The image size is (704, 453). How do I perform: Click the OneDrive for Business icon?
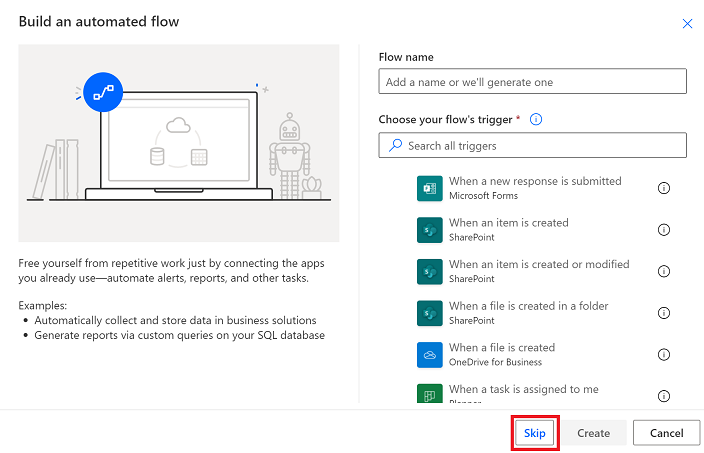click(429, 355)
